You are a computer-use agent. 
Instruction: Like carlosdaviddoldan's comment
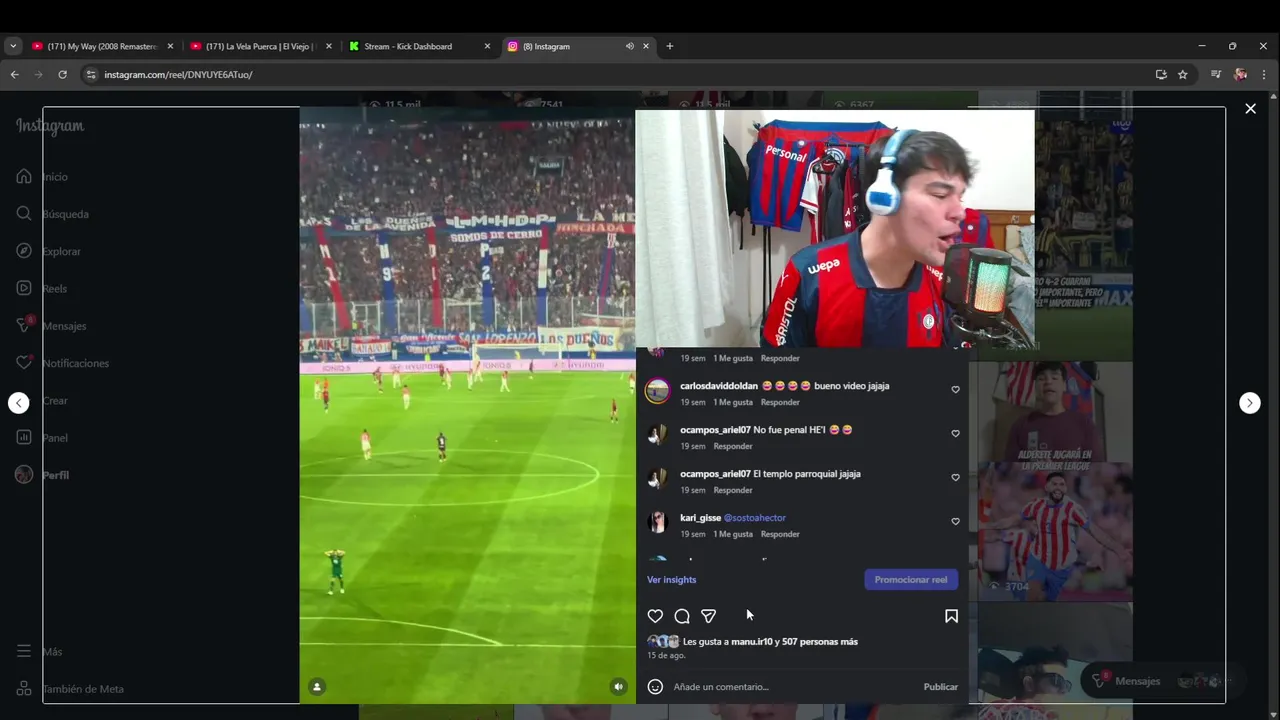(x=955, y=390)
